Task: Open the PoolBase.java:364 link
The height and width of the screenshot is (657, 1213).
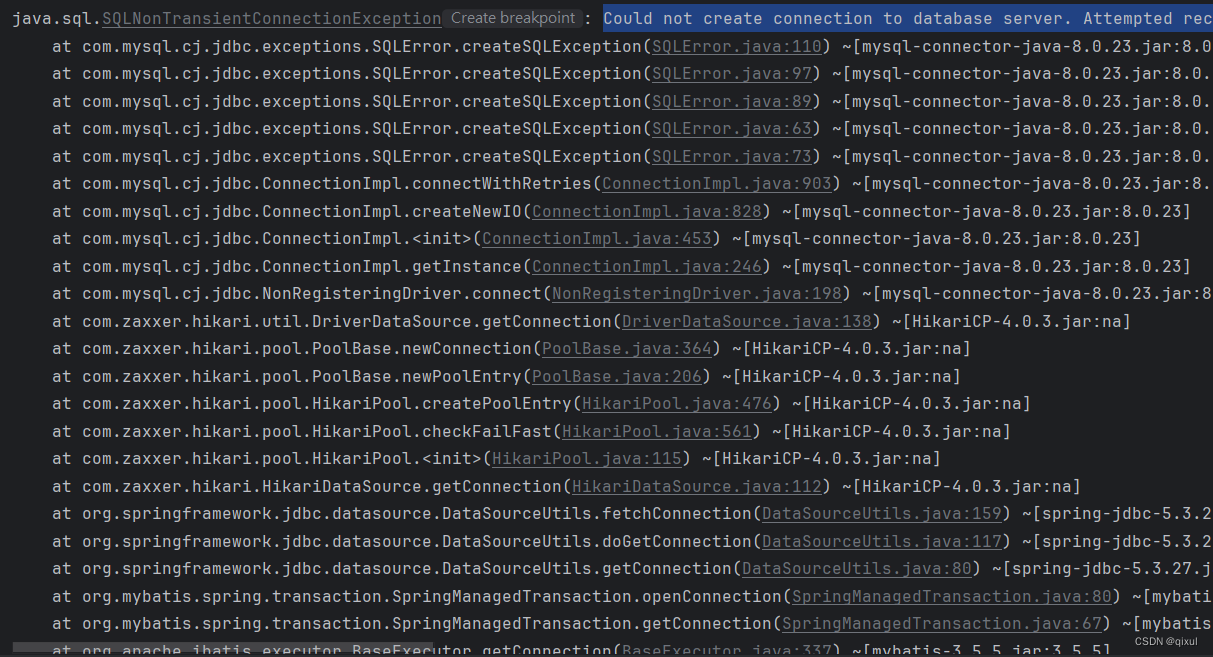Action: 626,349
